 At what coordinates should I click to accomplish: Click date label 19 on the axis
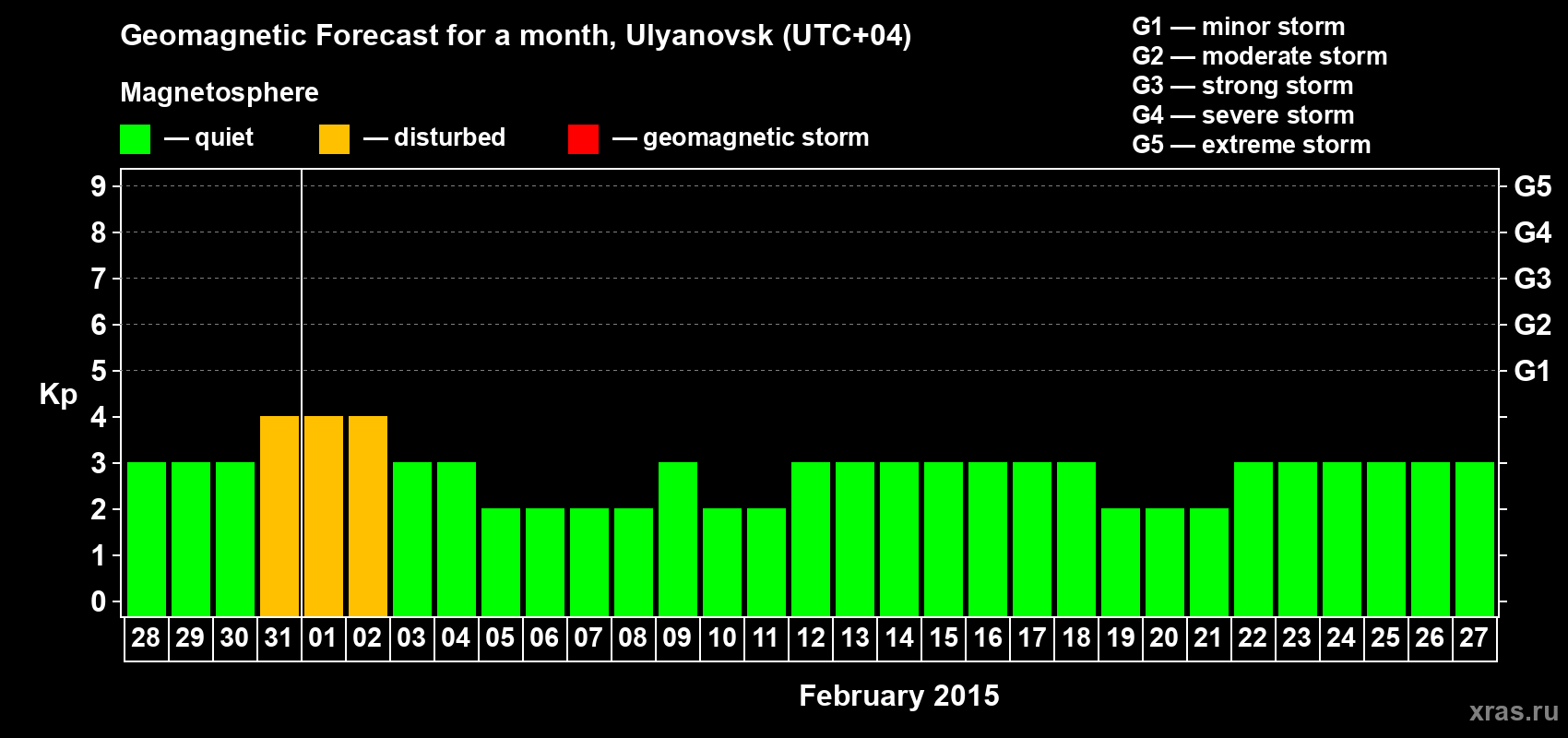[1121, 638]
